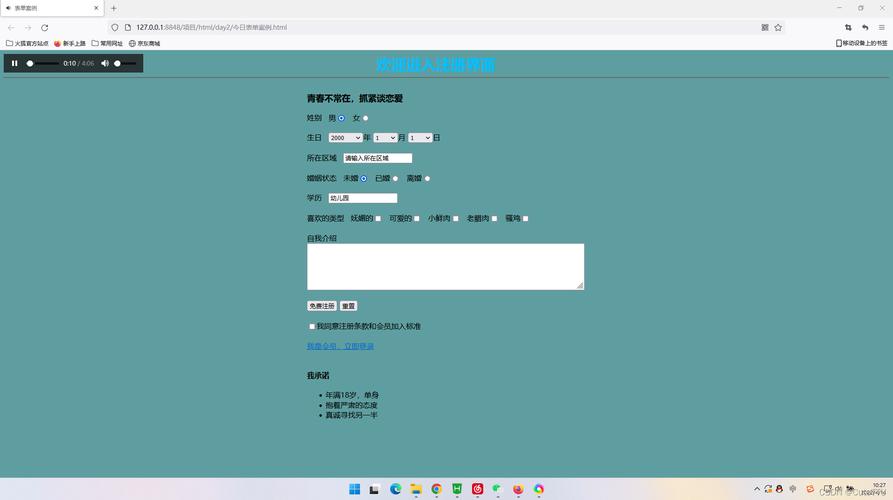Pause the audio player
The image size is (893, 500).
point(15,63)
